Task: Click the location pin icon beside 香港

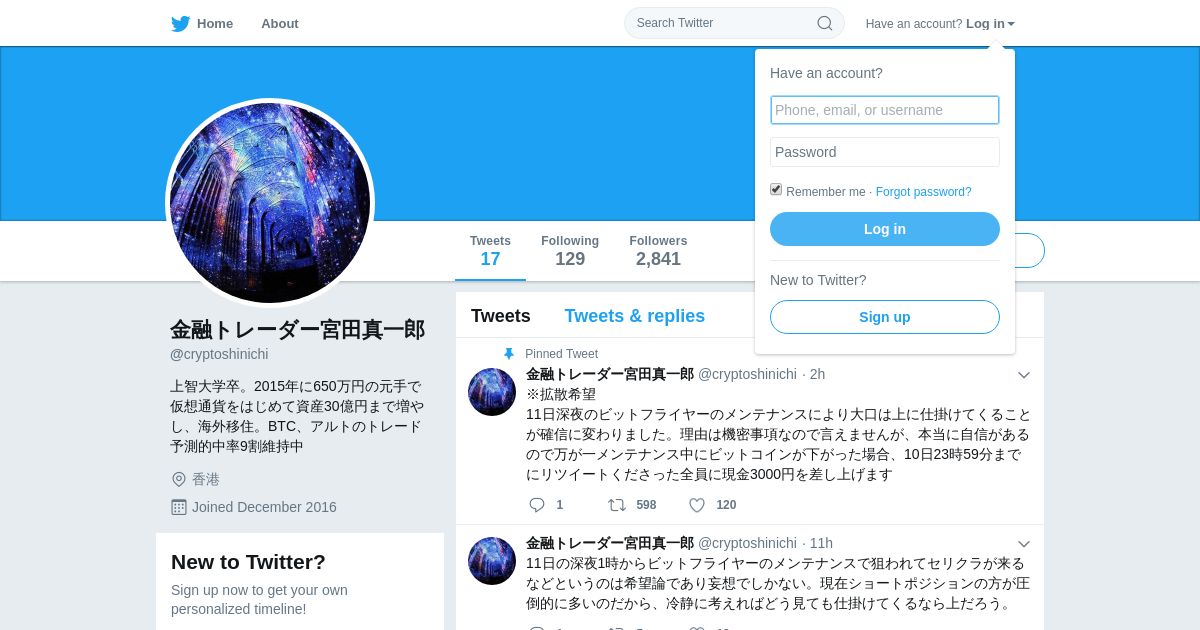Action: point(179,479)
